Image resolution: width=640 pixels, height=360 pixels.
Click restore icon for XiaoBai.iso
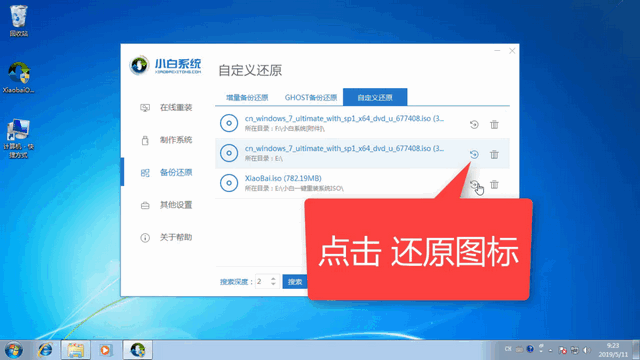click(474, 184)
